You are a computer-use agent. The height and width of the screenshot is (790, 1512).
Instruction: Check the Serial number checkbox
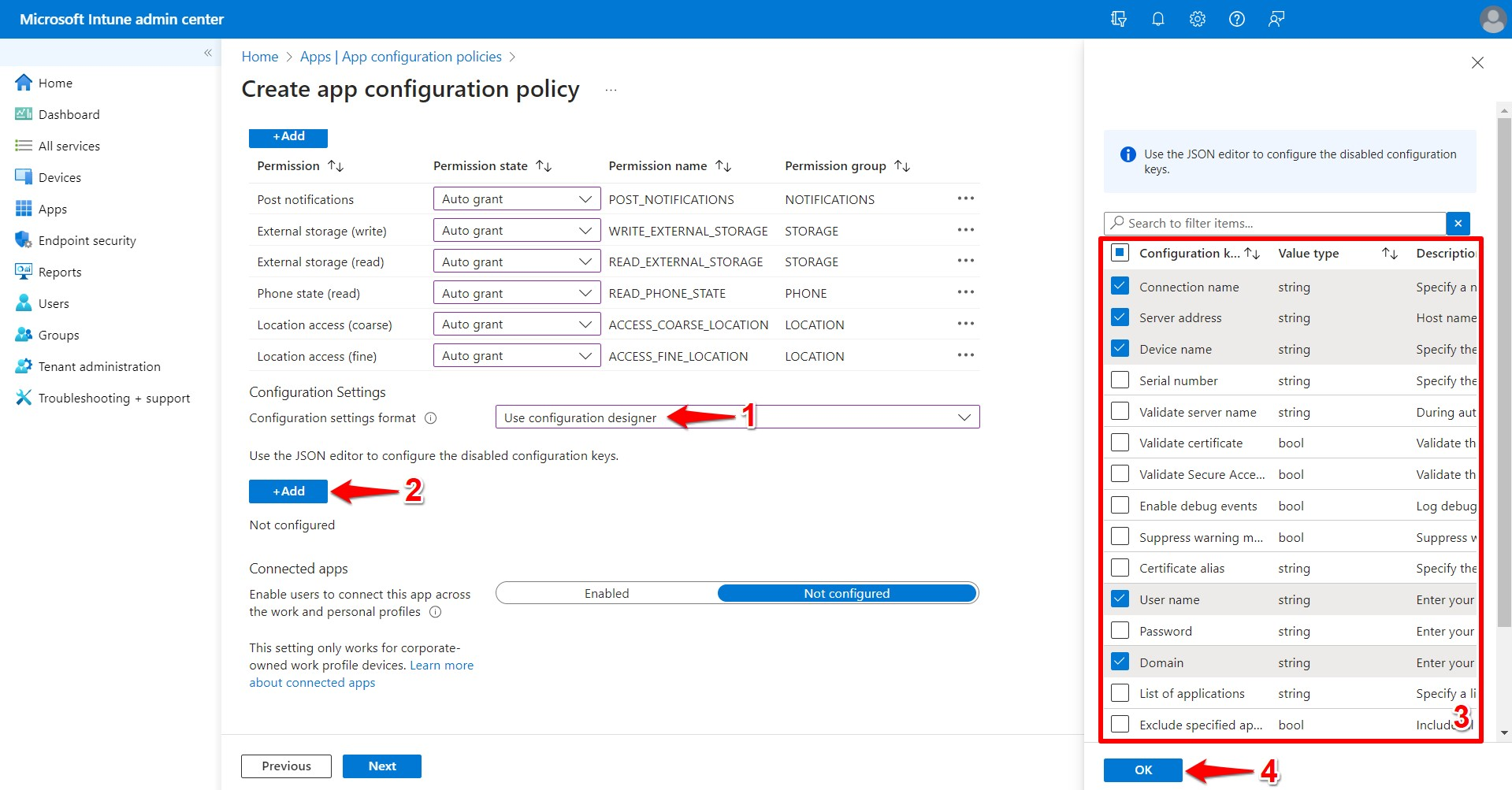pyautogui.click(x=1120, y=380)
